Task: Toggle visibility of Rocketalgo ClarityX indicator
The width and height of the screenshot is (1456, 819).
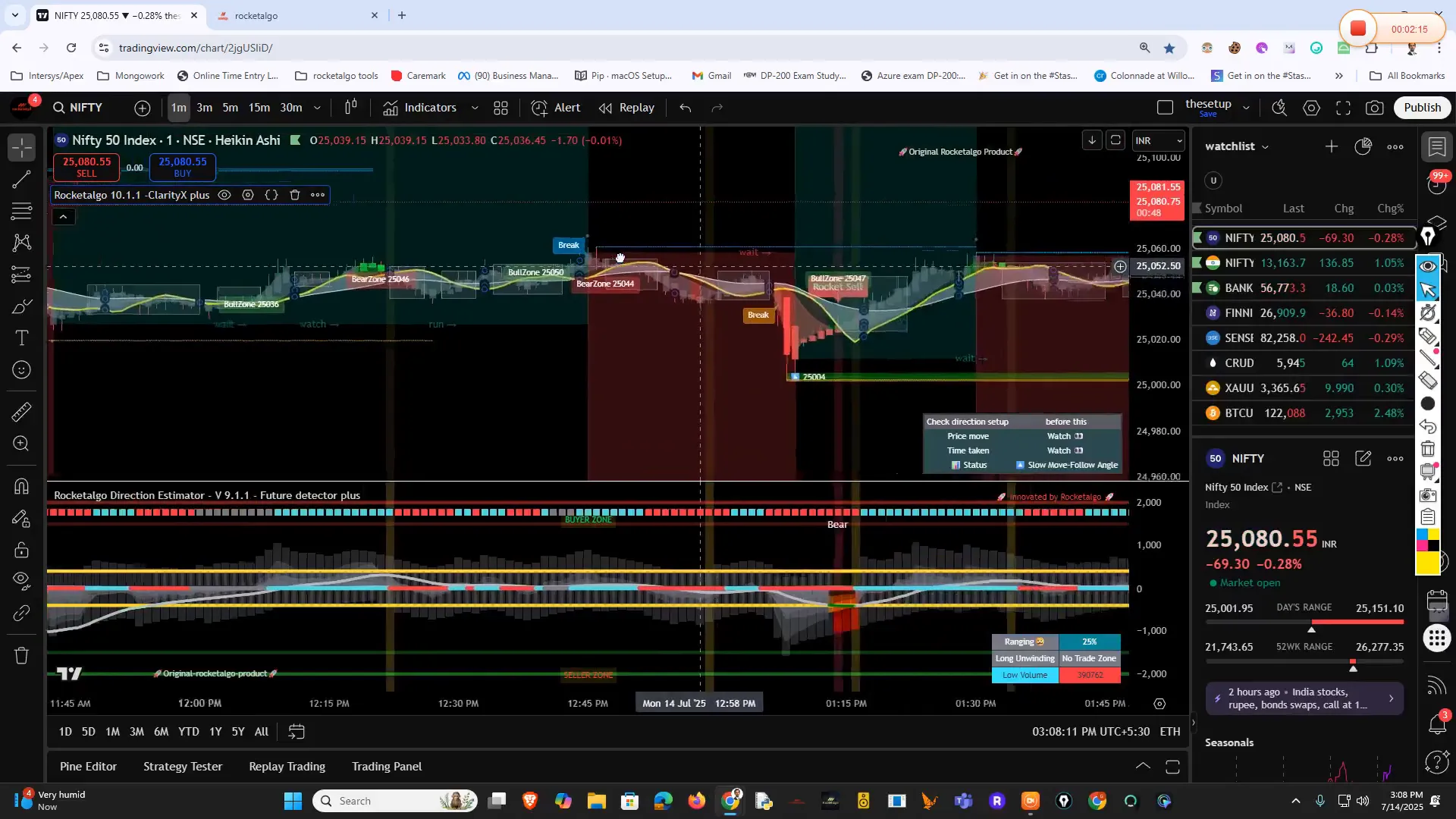Action: 224,195
